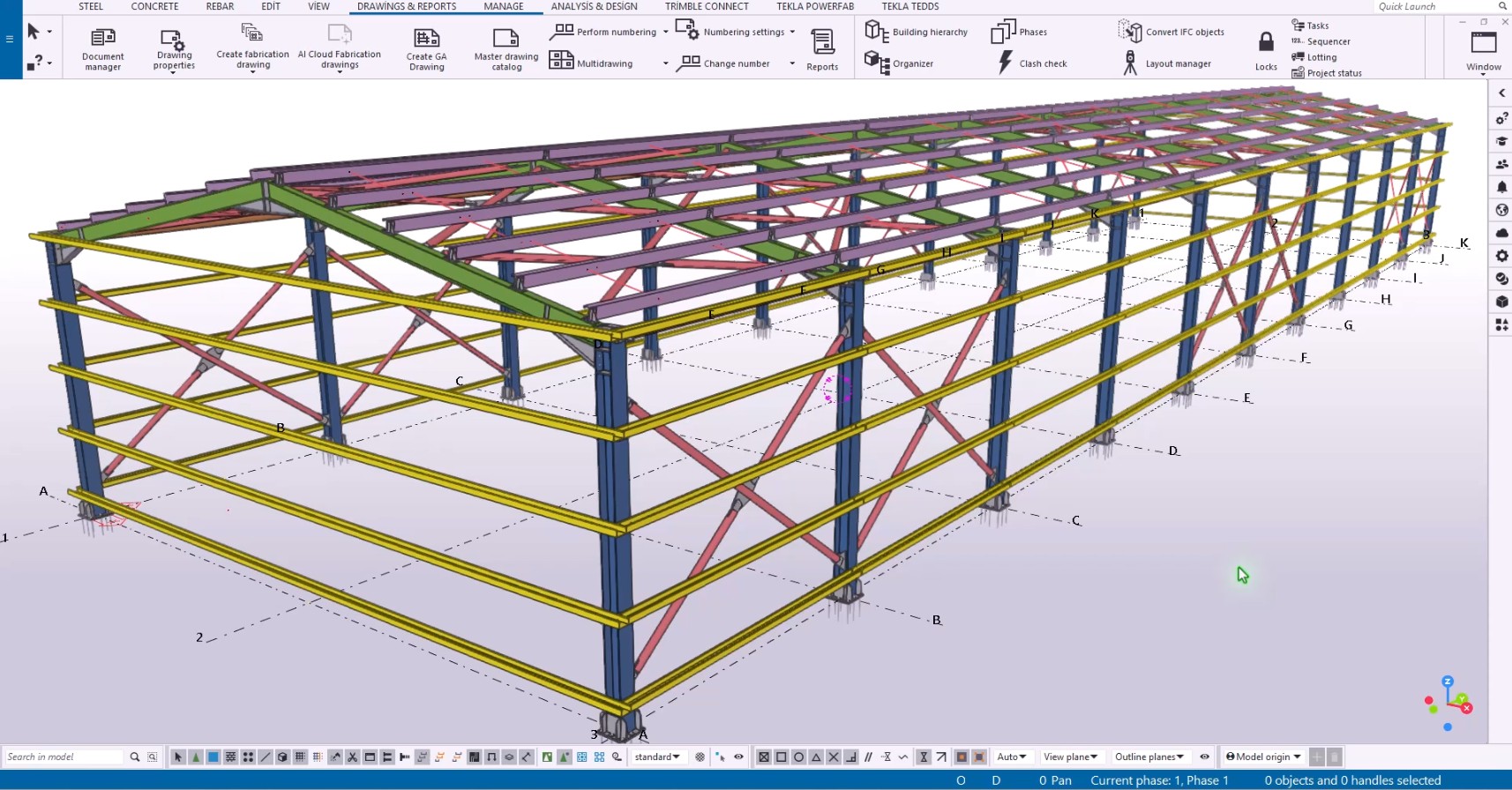Open the notifications bell in side pane
Screen dimensions: 1512x790
coord(1501,187)
